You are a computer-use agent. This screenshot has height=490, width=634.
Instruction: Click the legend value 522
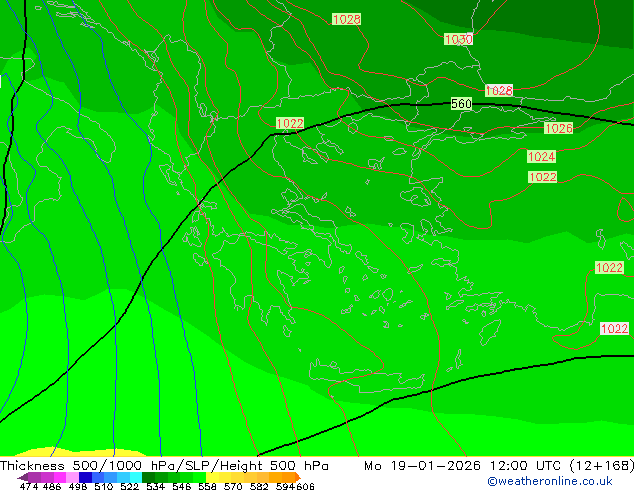pyautogui.click(x=129, y=486)
